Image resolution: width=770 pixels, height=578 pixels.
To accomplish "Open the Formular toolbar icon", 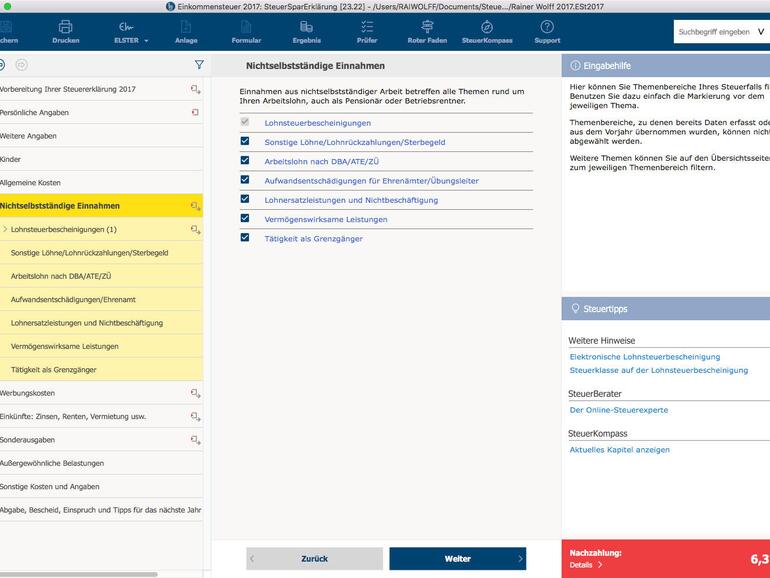I will coord(246,27).
